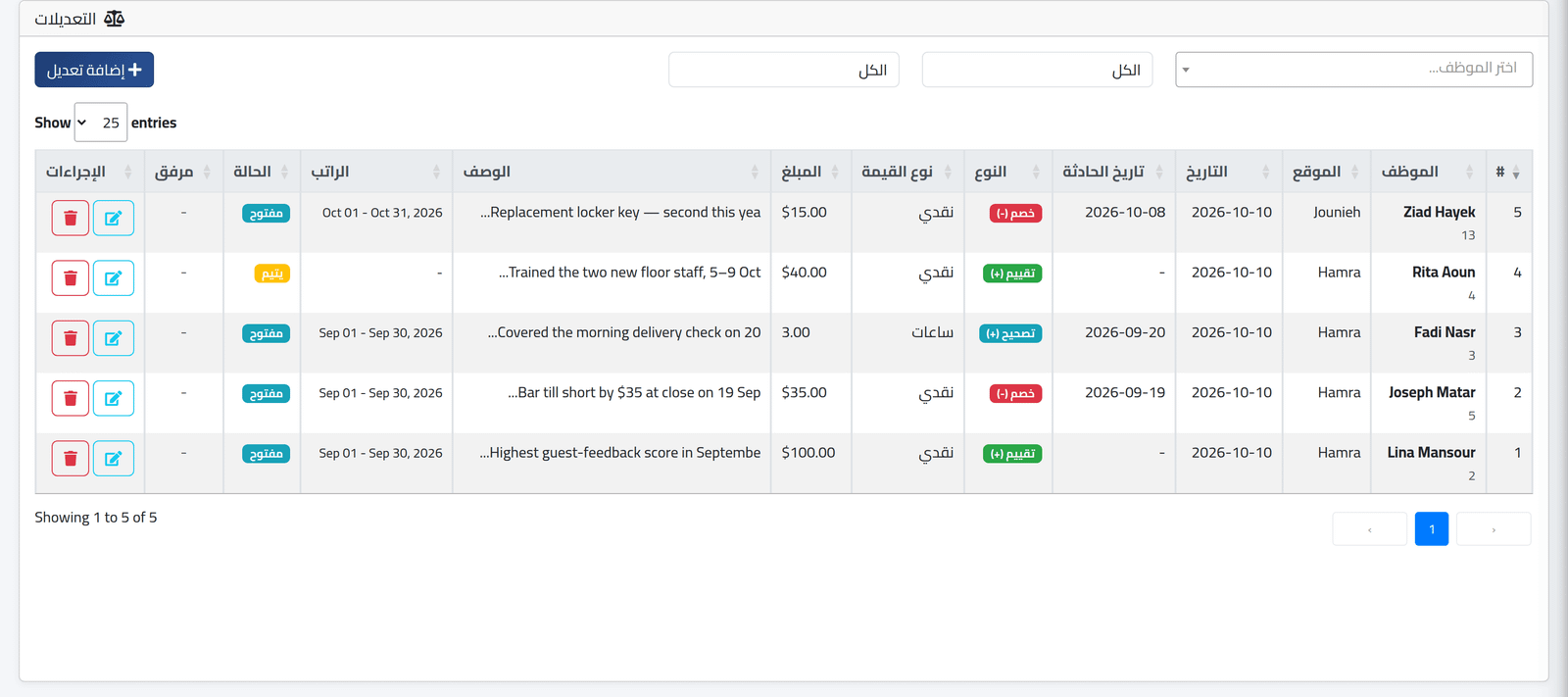
Task: Edit Rita Aoun's adjustment
Action: (114, 278)
